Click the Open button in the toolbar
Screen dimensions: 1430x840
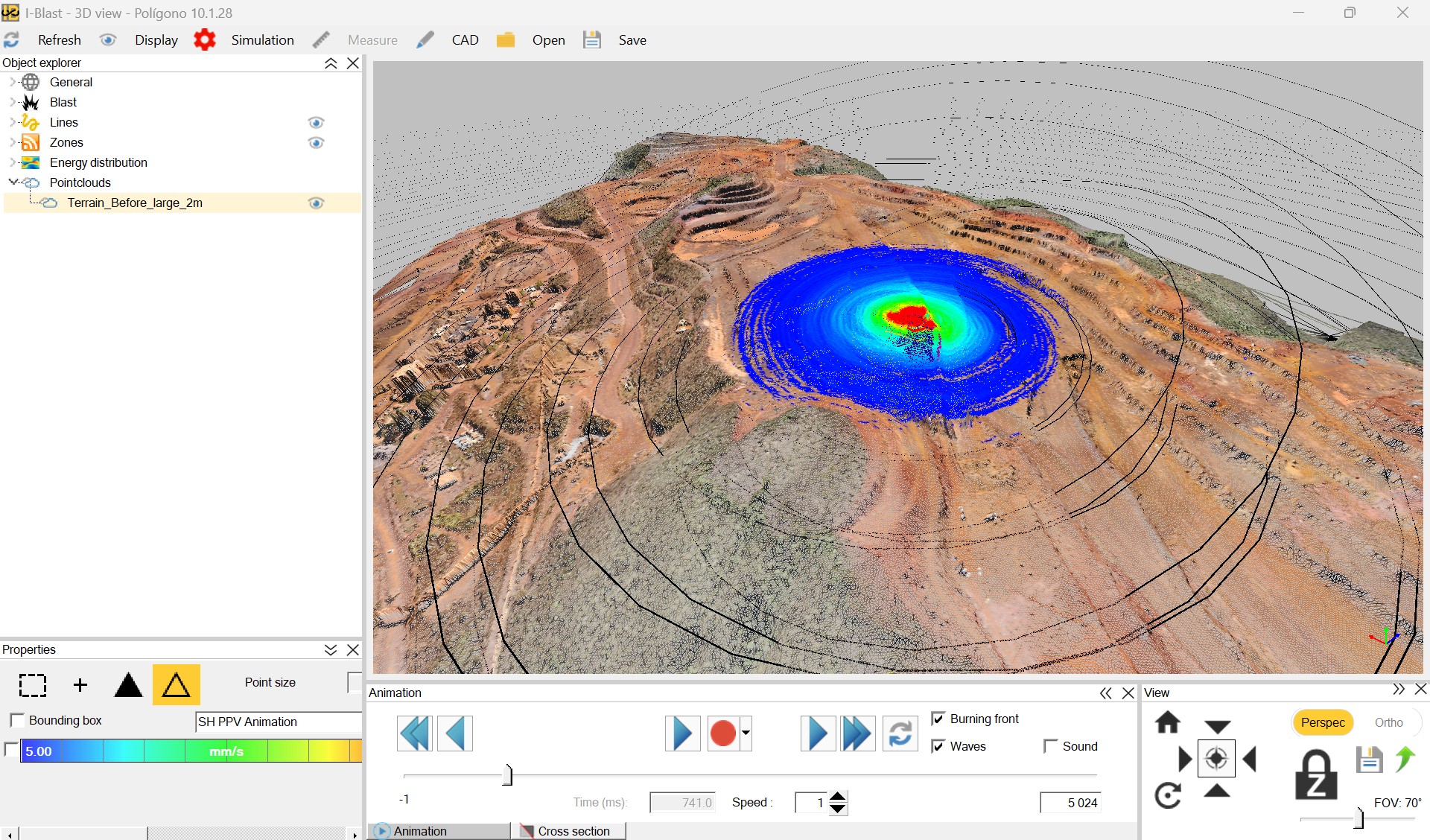549,39
